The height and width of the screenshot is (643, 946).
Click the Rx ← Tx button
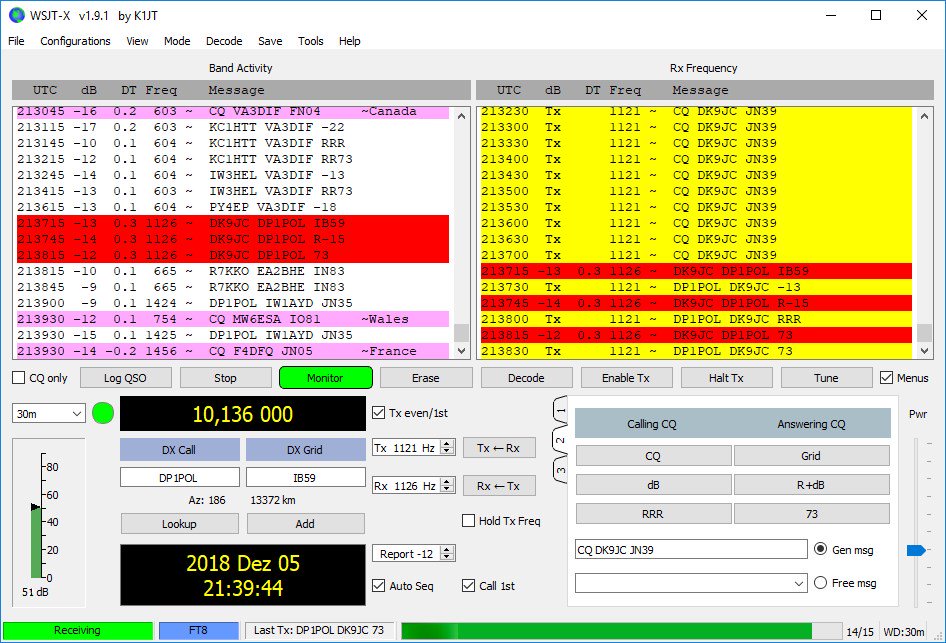(499, 486)
